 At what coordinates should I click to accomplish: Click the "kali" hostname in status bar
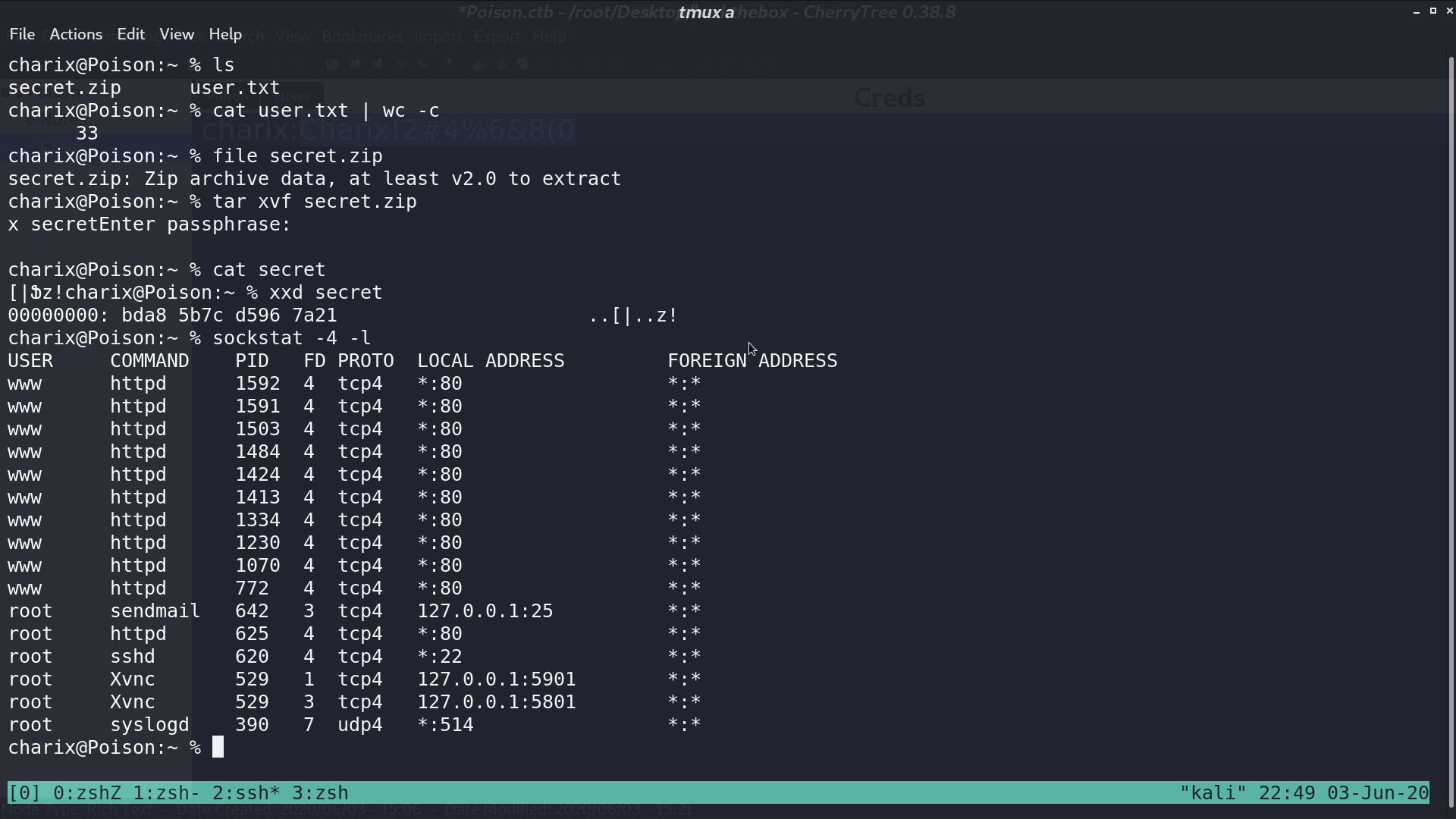[1213, 793]
